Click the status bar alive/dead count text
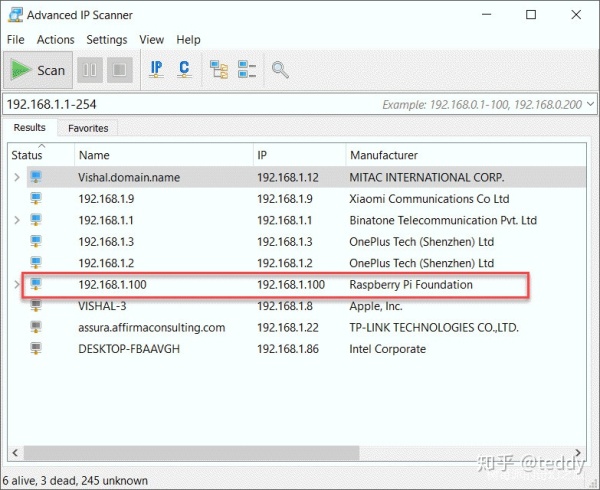The image size is (600, 490). click(x=75, y=480)
